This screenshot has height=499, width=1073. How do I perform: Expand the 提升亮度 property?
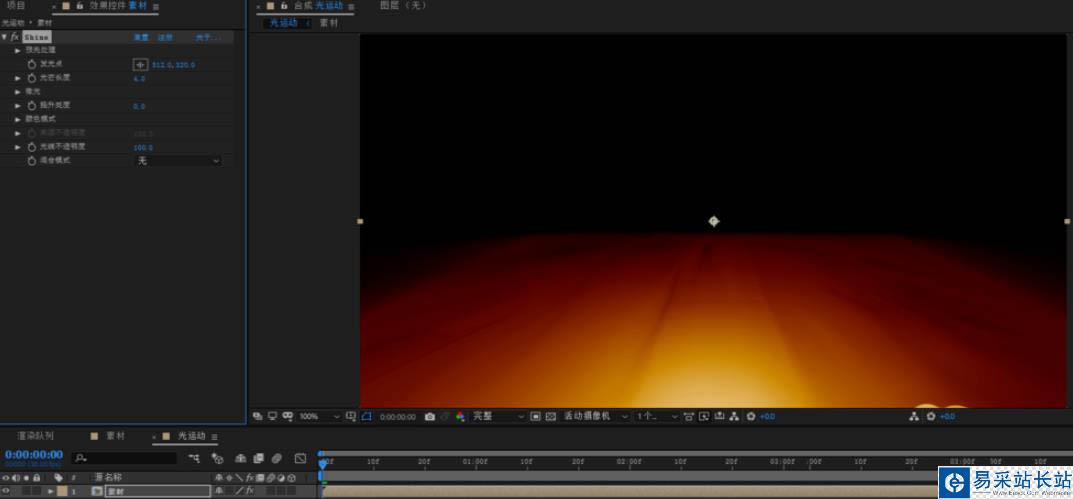[18, 105]
